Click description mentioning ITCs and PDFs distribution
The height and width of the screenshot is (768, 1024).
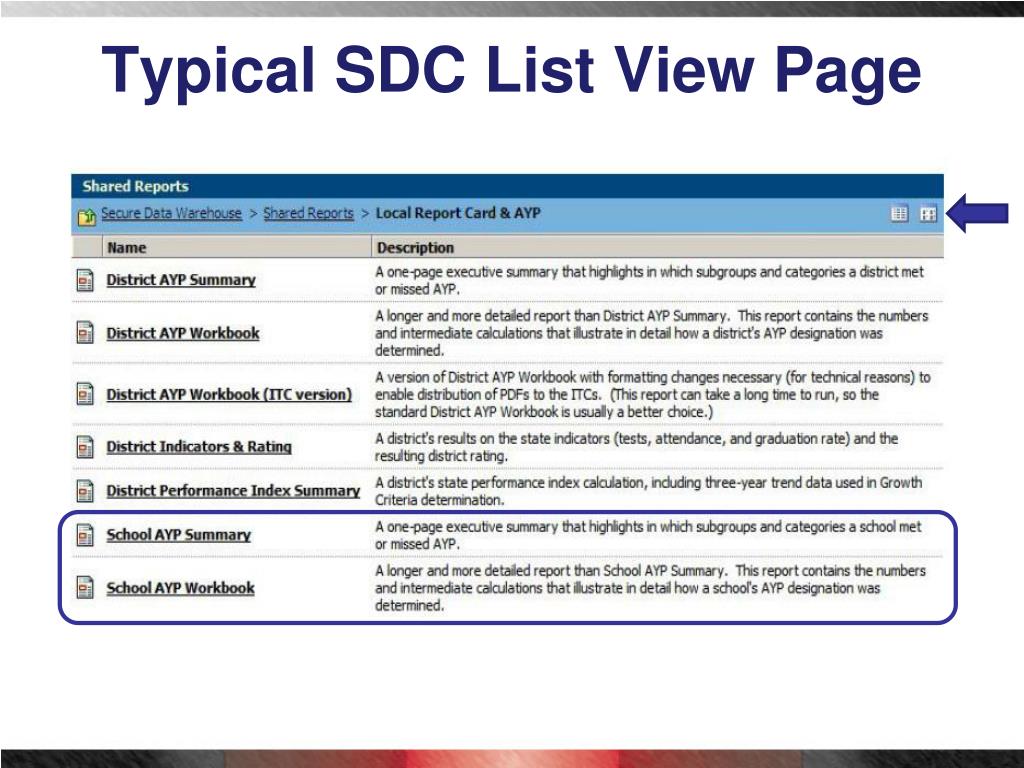(x=652, y=394)
